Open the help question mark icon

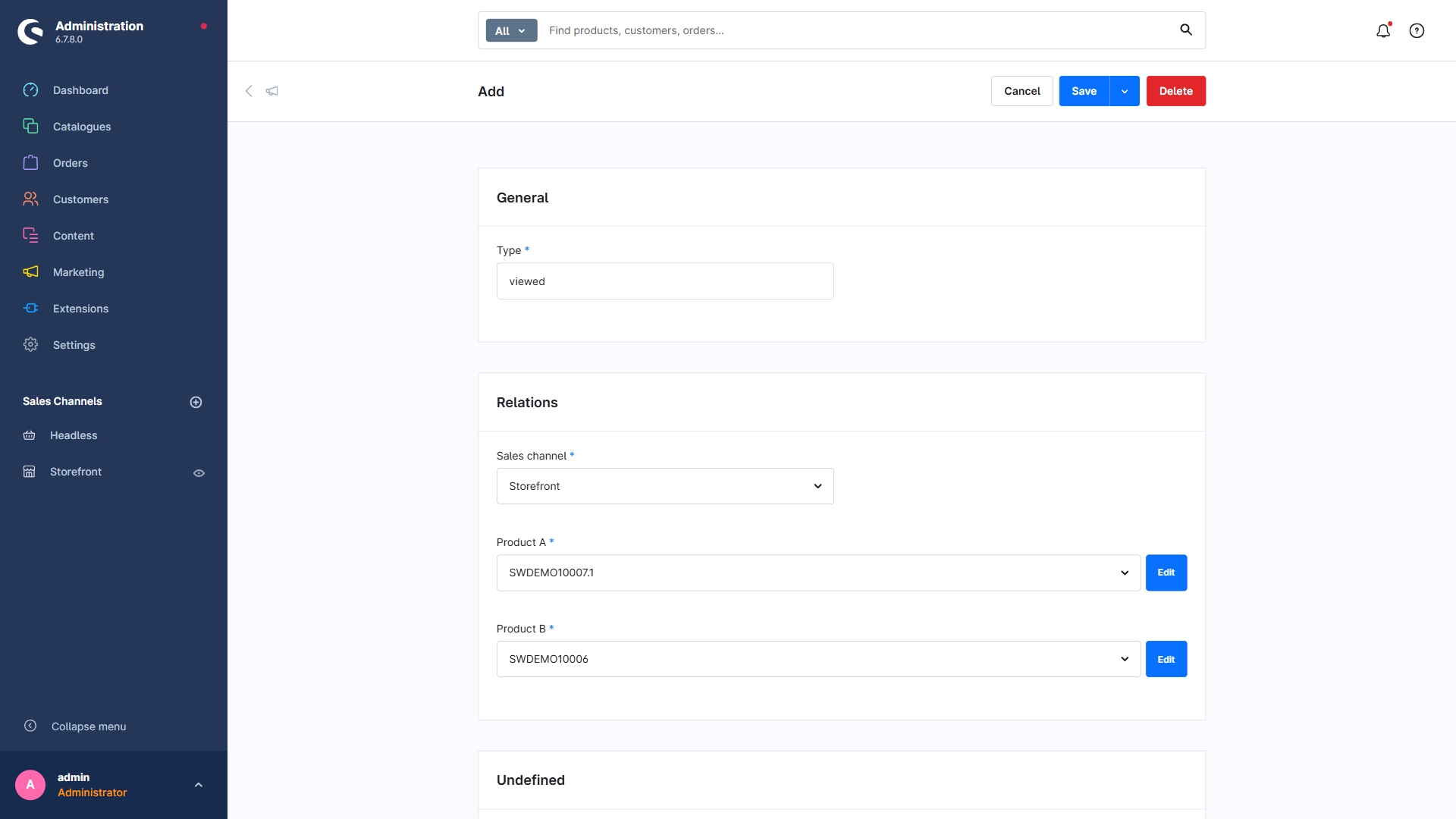(x=1417, y=31)
